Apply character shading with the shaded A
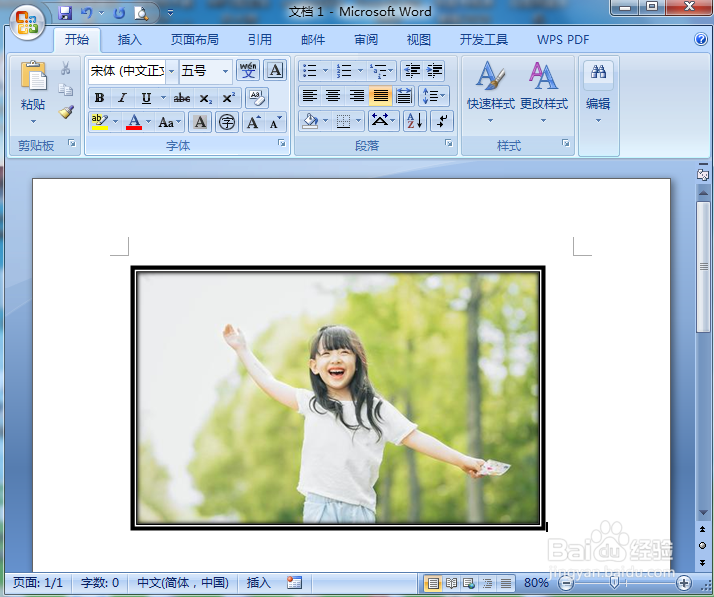714x597 pixels. [x=200, y=122]
